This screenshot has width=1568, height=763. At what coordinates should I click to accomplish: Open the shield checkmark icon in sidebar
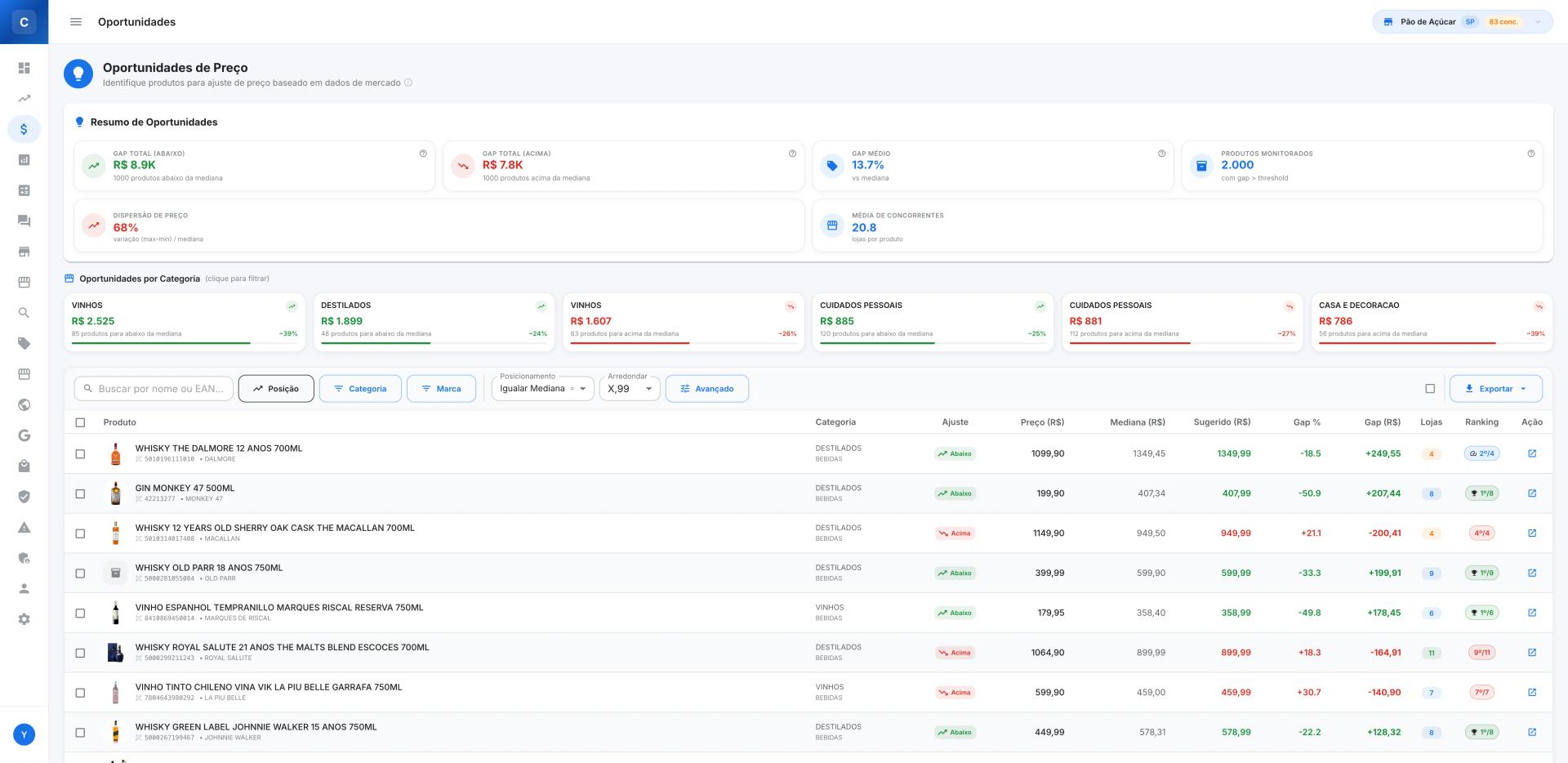[24, 497]
